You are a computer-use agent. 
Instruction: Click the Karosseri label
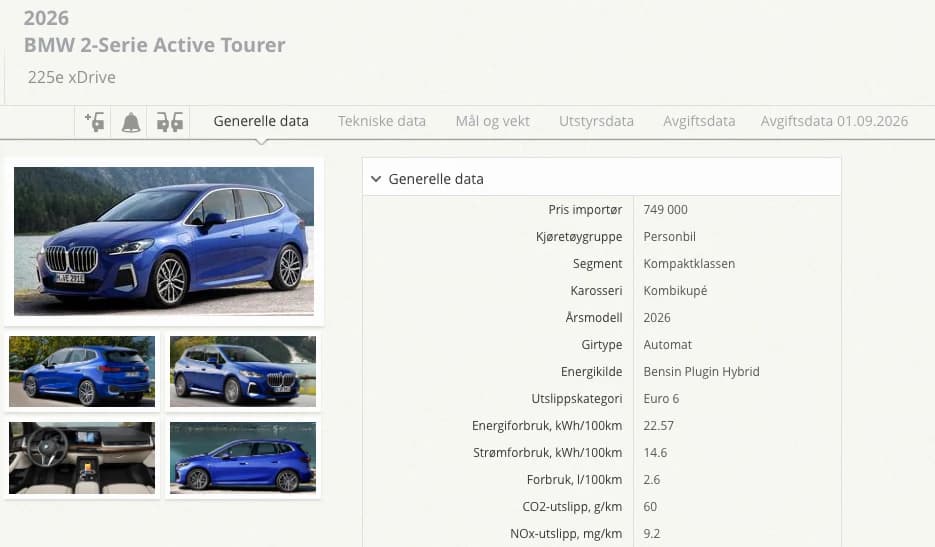pos(596,291)
